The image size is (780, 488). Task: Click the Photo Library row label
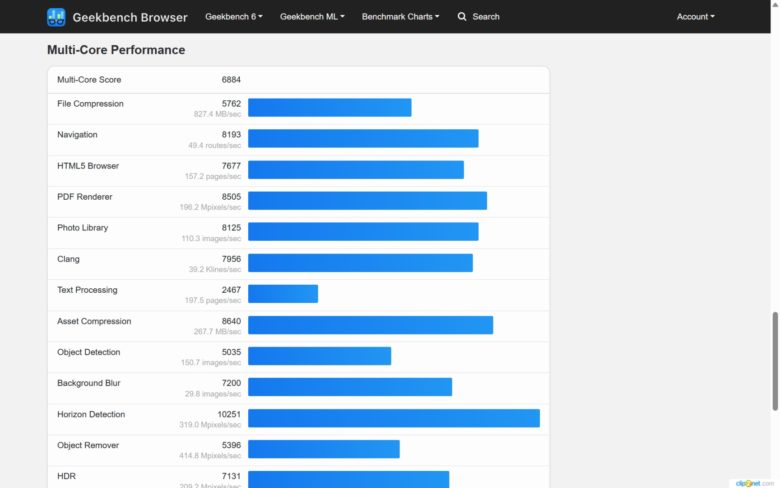click(x=83, y=227)
